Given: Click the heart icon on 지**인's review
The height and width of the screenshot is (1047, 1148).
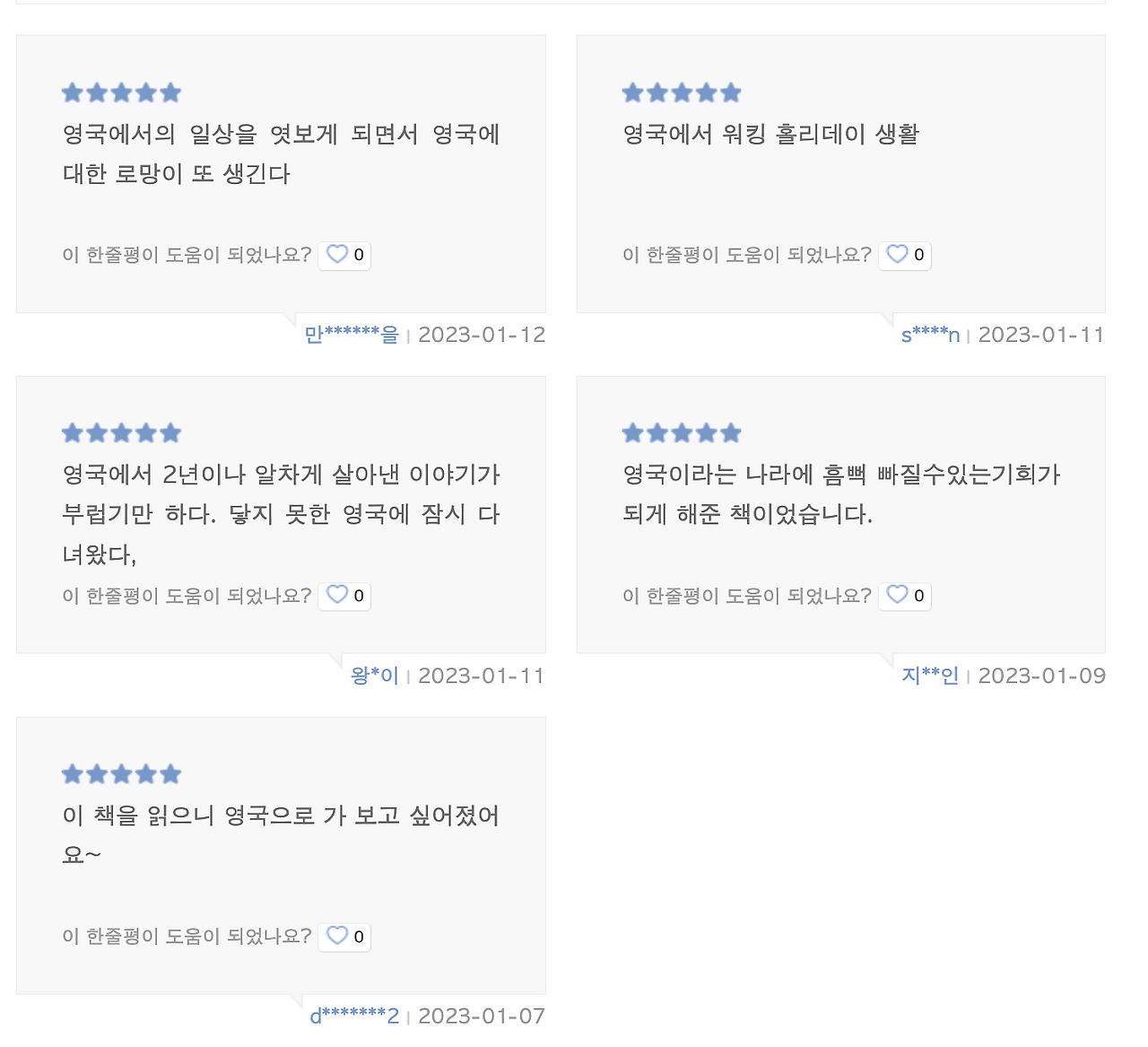Looking at the screenshot, I should (x=897, y=595).
